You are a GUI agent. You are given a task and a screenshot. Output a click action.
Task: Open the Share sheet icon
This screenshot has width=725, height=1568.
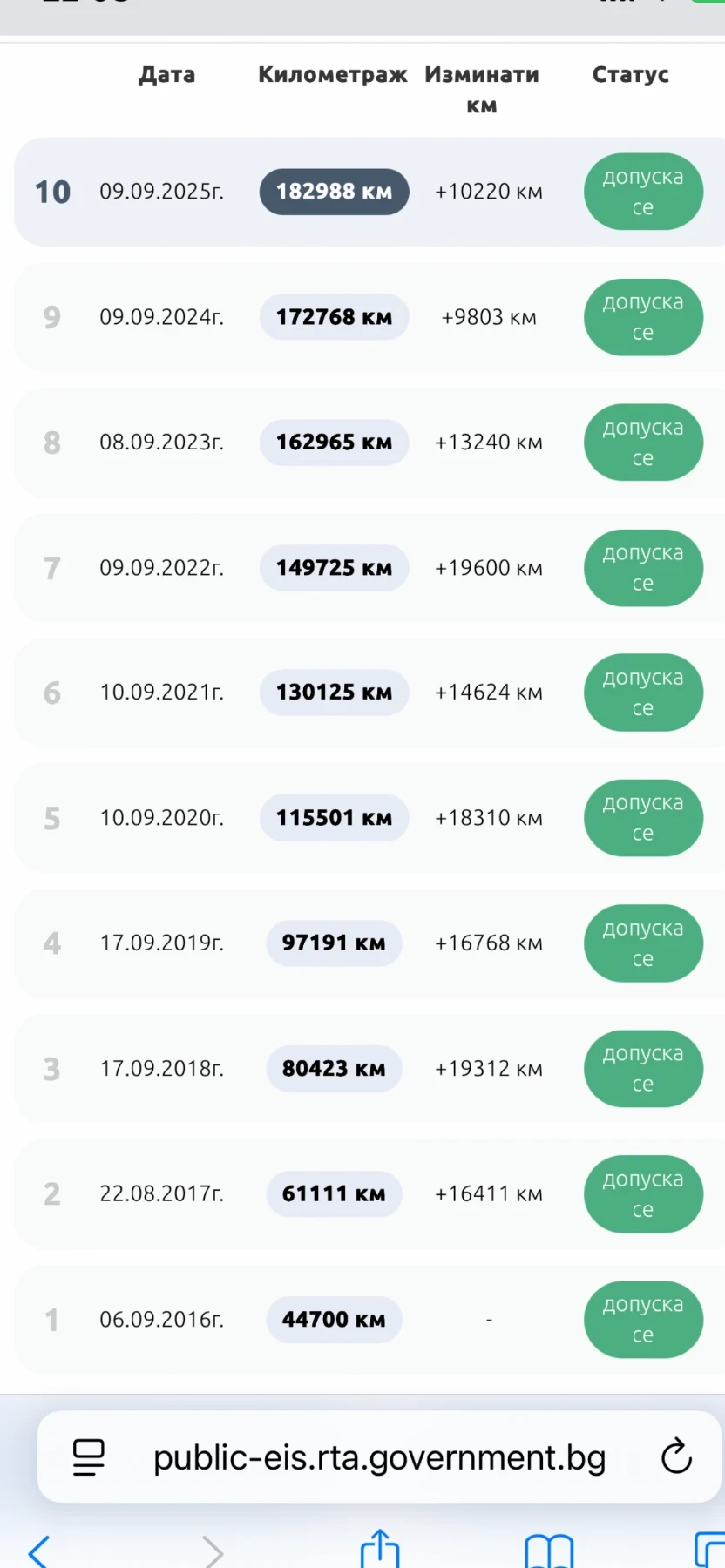[x=380, y=1549]
